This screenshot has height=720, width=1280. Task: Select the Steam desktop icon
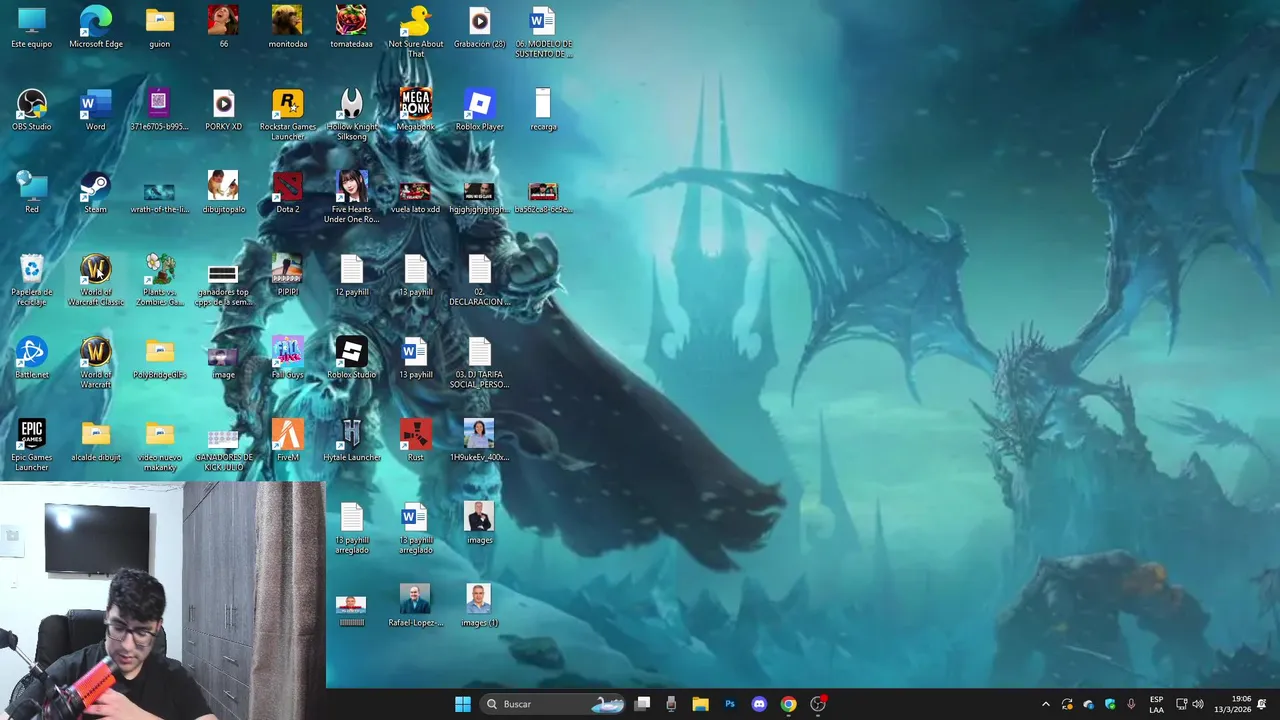point(95,193)
